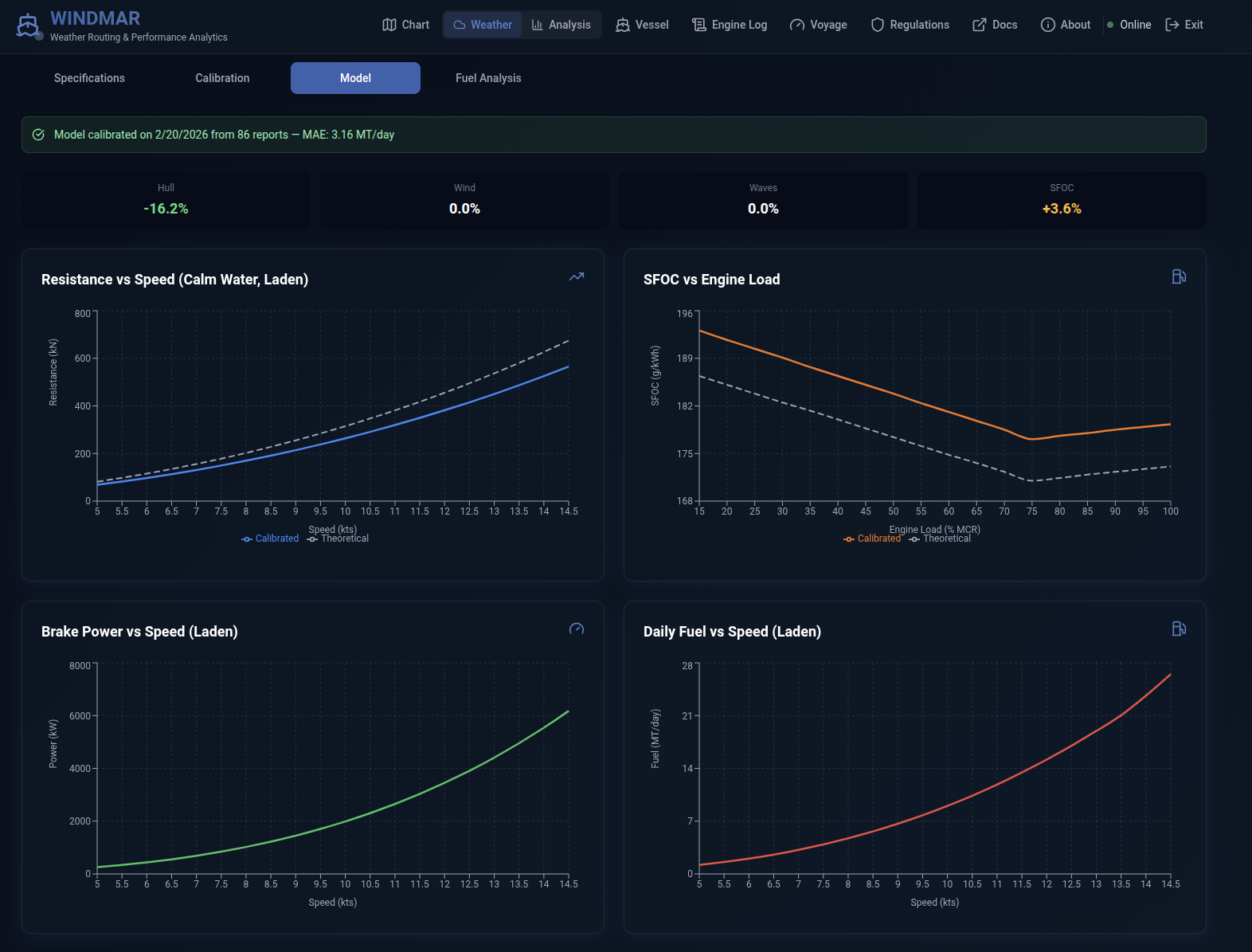Image resolution: width=1252 pixels, height=952 pixels.
Task: Click the Online status indicator
Action: (x=1129, y=25)
